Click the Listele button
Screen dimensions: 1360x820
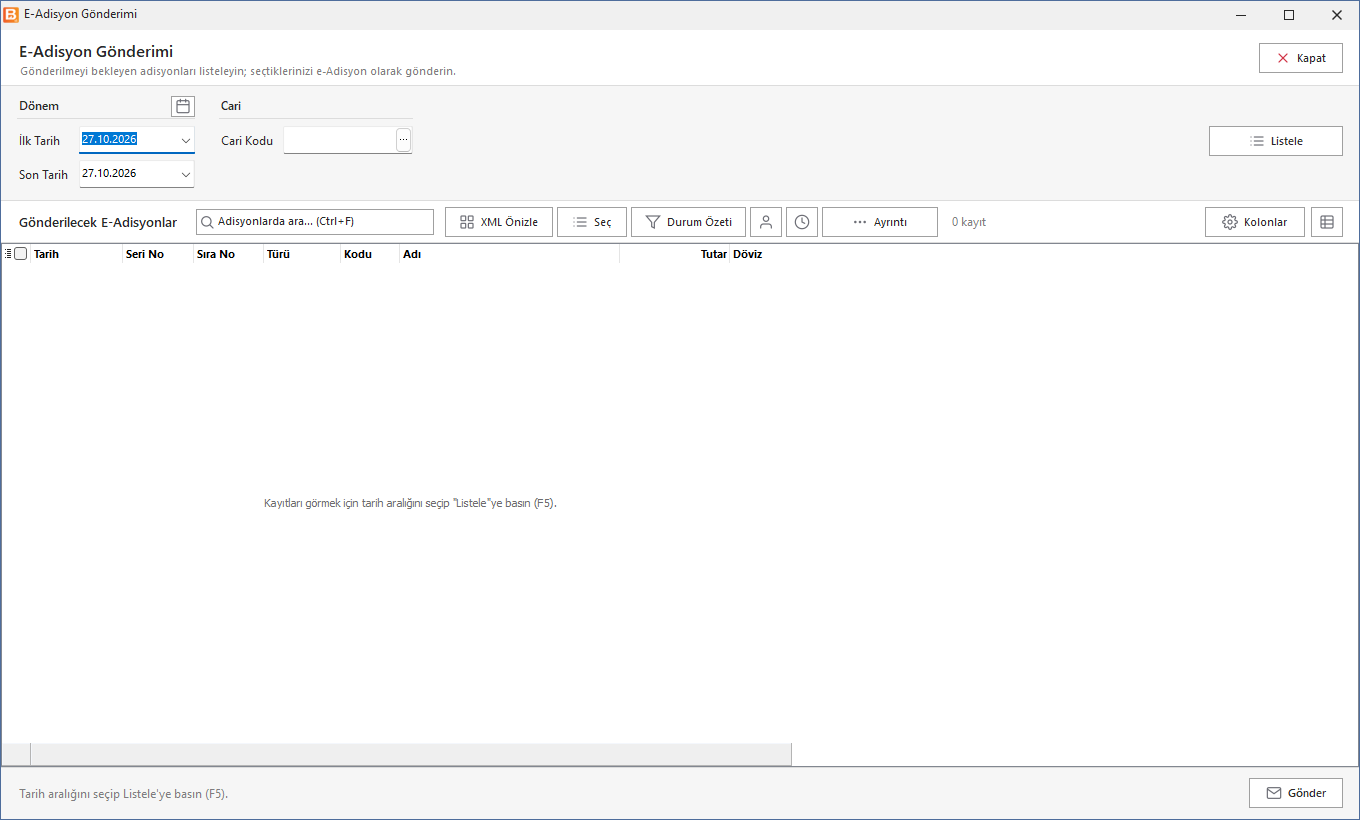tap(1276, 141)
